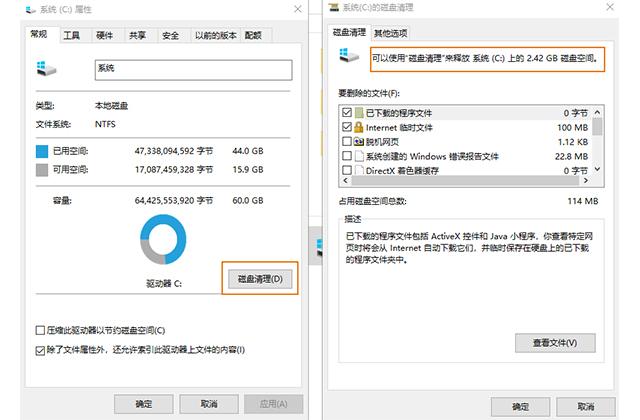Image resolution: width=640 pixels, height=420 pixels.
Task: Click the 查看文件(V) button
Action: click(x=555, y=343)
